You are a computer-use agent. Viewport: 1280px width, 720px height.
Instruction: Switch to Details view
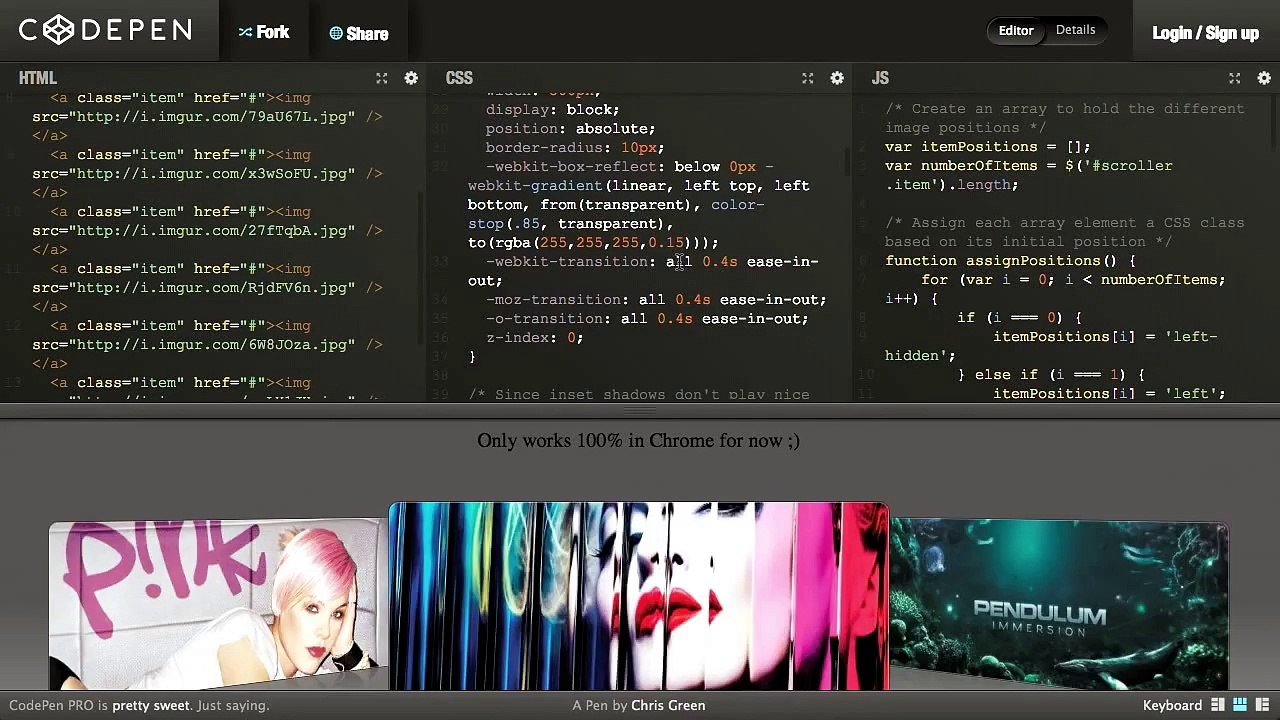point(1075,30)
